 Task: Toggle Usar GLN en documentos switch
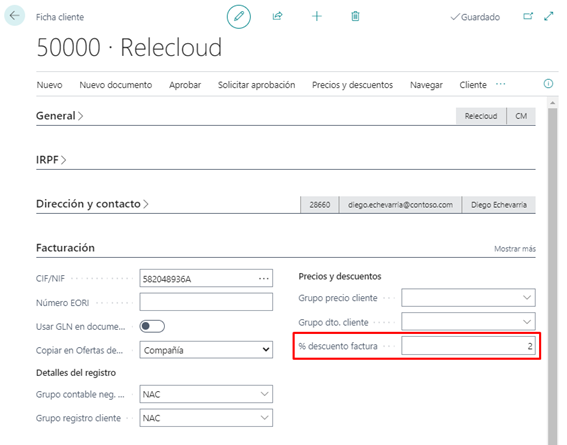pyautogui.click(x=152, y=326)
